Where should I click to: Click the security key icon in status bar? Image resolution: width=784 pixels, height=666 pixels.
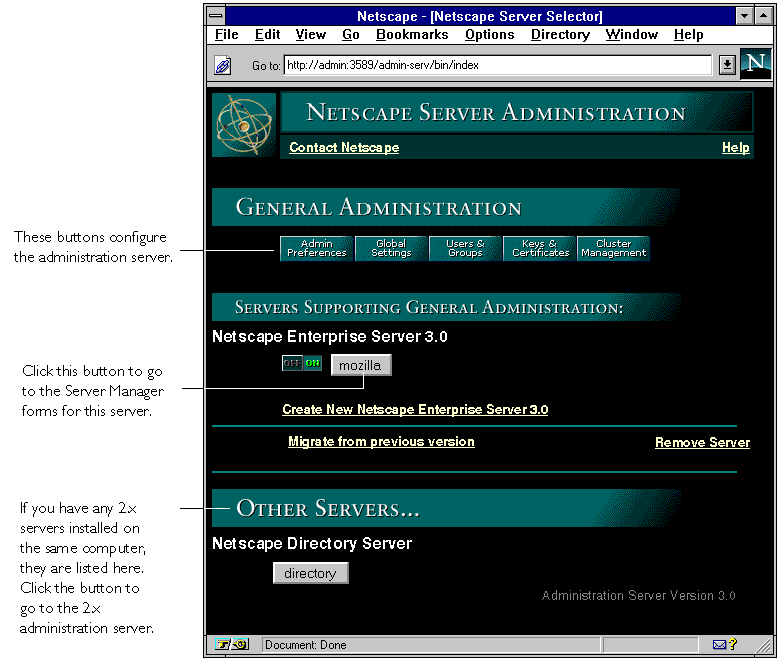pyautogui.click(x=232, y=644)
